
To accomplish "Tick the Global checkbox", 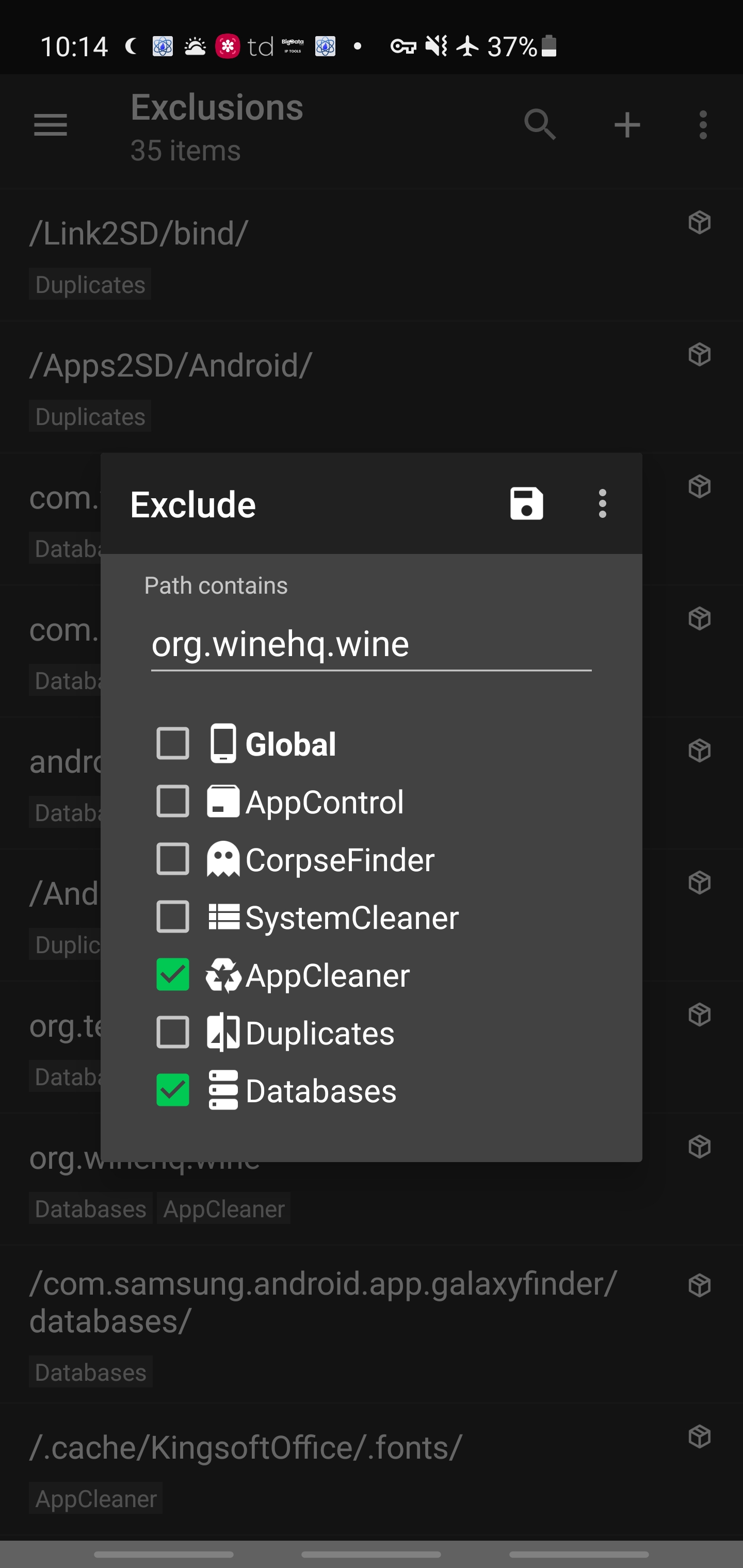I will click(x=173, y=743).
